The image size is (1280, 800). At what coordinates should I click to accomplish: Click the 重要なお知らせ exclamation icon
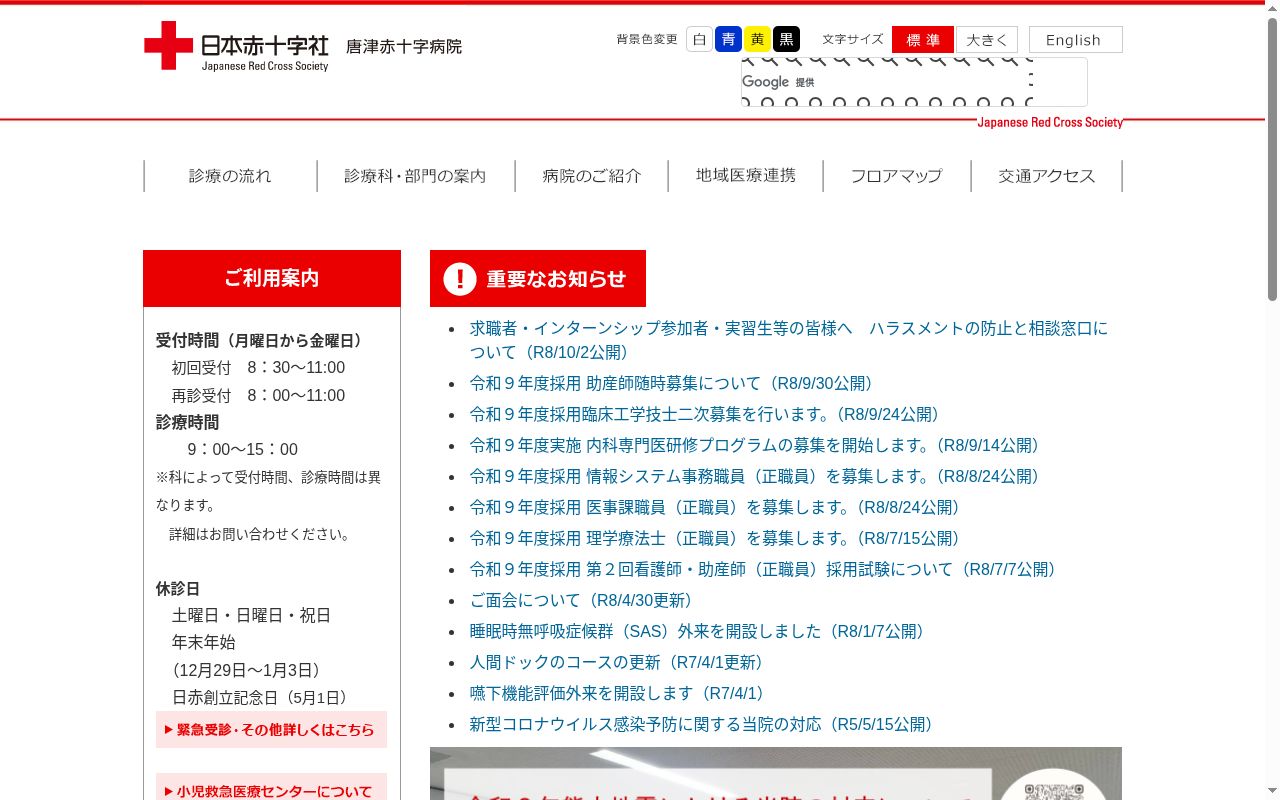(460, 279)
